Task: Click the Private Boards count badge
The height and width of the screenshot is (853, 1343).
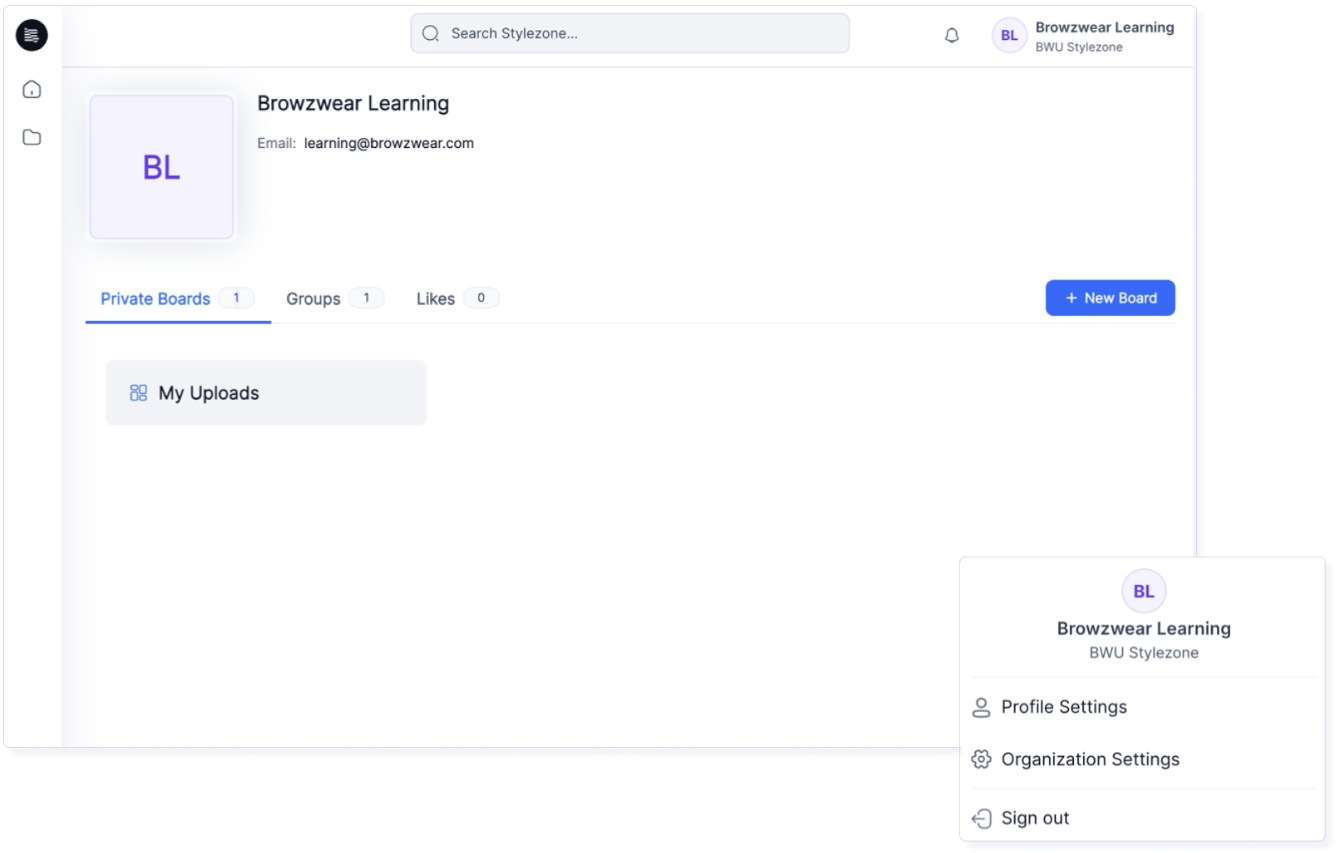Action: [x=236, y=298]
